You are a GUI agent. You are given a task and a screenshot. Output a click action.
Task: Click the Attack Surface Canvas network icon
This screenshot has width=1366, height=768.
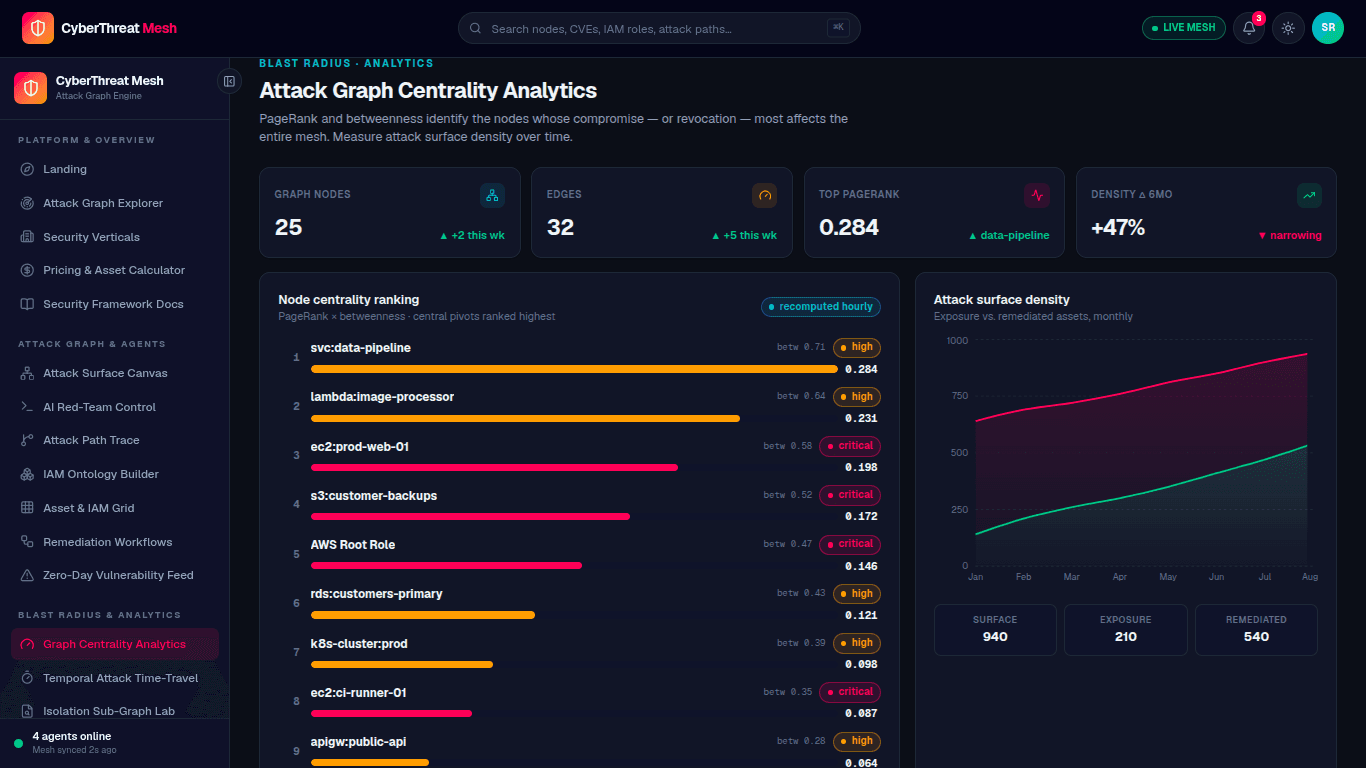(x=27, y=373)
